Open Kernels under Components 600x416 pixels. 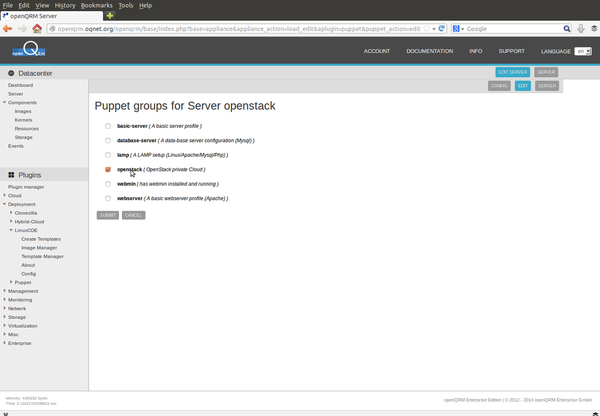[x=23, y=120]
